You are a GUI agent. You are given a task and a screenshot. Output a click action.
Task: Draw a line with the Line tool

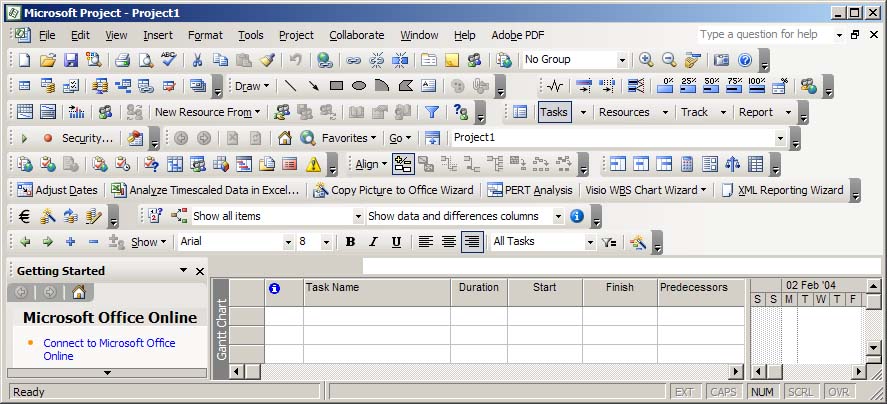[x=290, y=86]
